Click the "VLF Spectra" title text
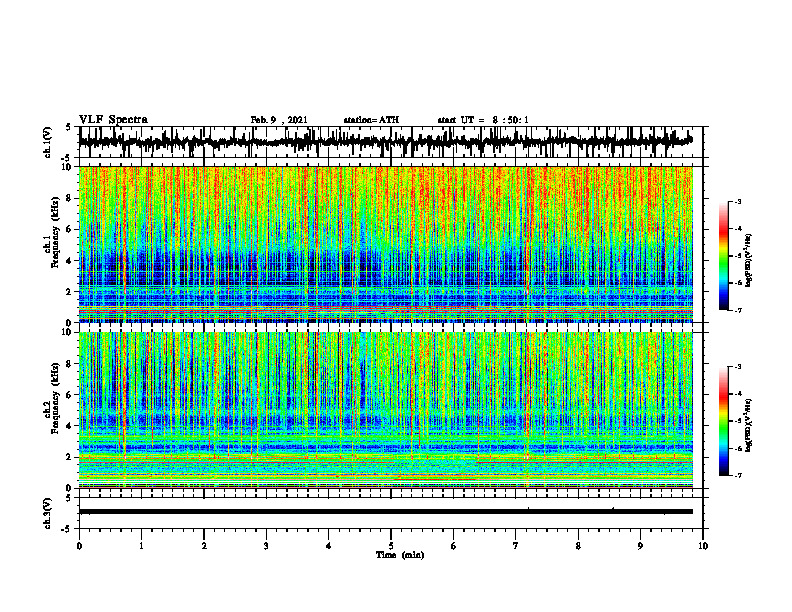Screen dimensions: 792x612 [113, 120]
